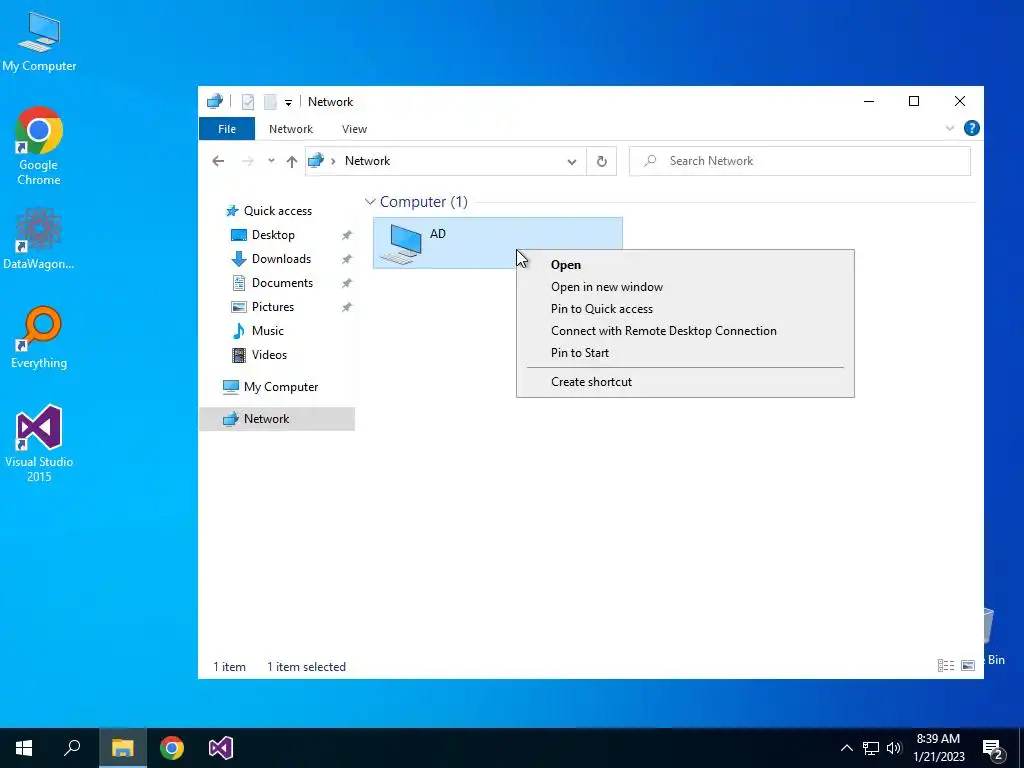Click the pin icon beside Documents
The height and width of the screenshot is (768, 1024).
coord(347,283)
